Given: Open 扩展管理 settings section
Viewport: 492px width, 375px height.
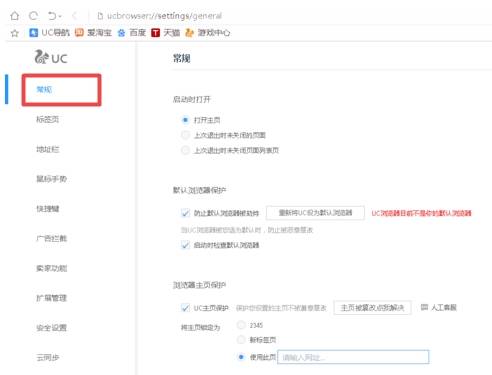Looking at the screenshot, I should tap(51, 298).
